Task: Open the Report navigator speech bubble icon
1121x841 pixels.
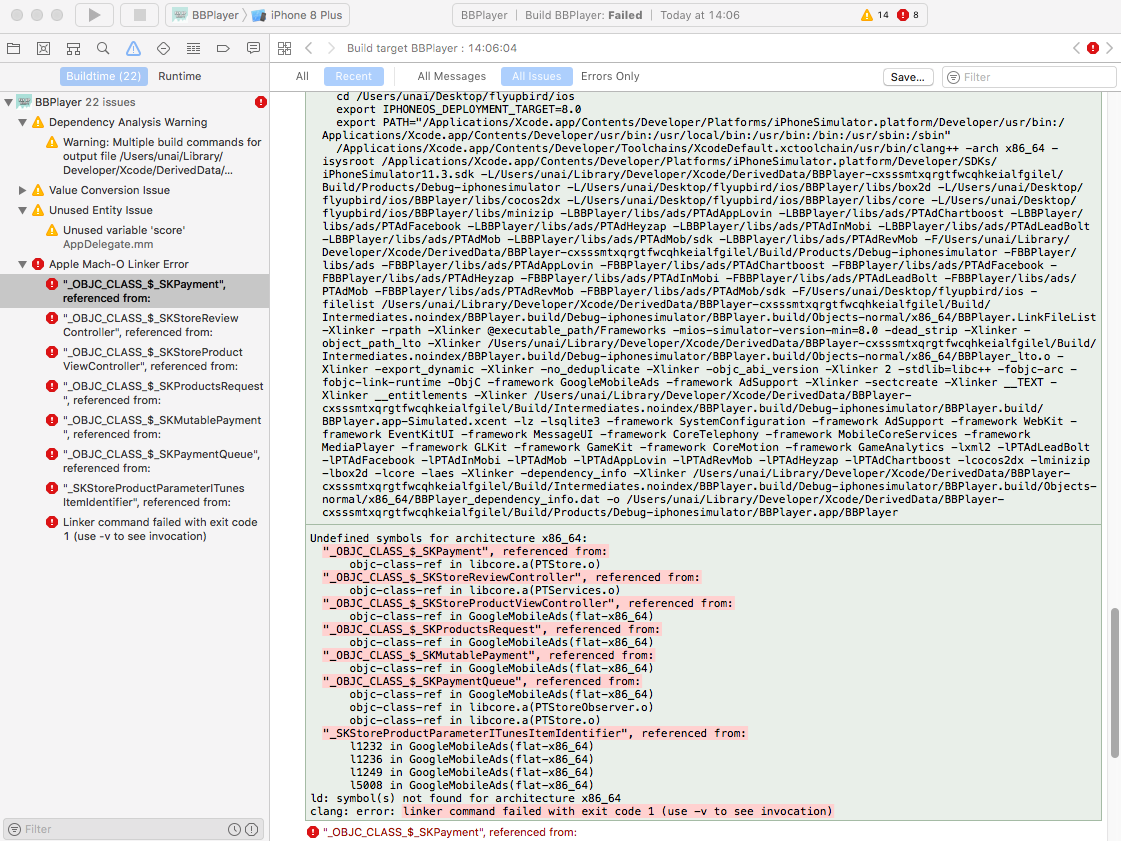Action: click(x=253, y=49)
